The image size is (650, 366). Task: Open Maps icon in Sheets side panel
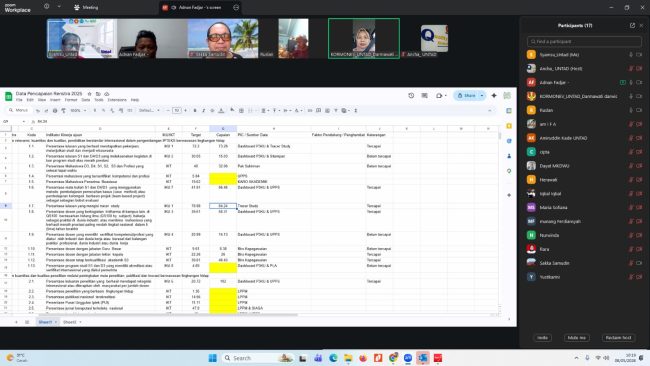pyautogui.click(x=509, y=171)
